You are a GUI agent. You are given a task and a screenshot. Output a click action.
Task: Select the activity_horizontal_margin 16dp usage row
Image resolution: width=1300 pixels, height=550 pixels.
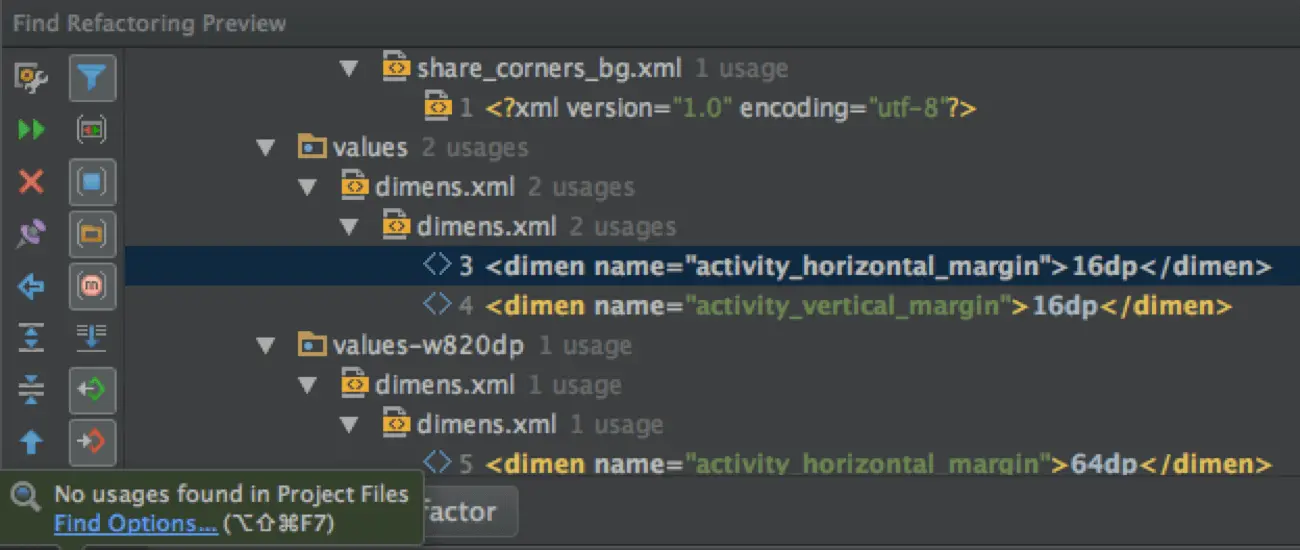point(712,266)
